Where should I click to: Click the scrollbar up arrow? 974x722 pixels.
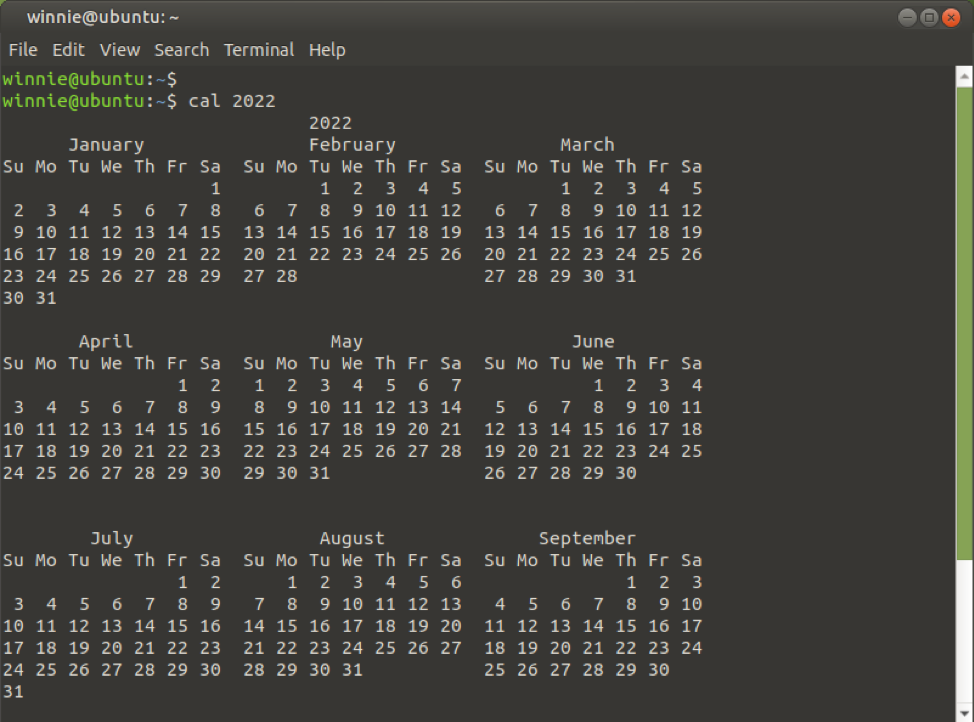pos(964,77)
